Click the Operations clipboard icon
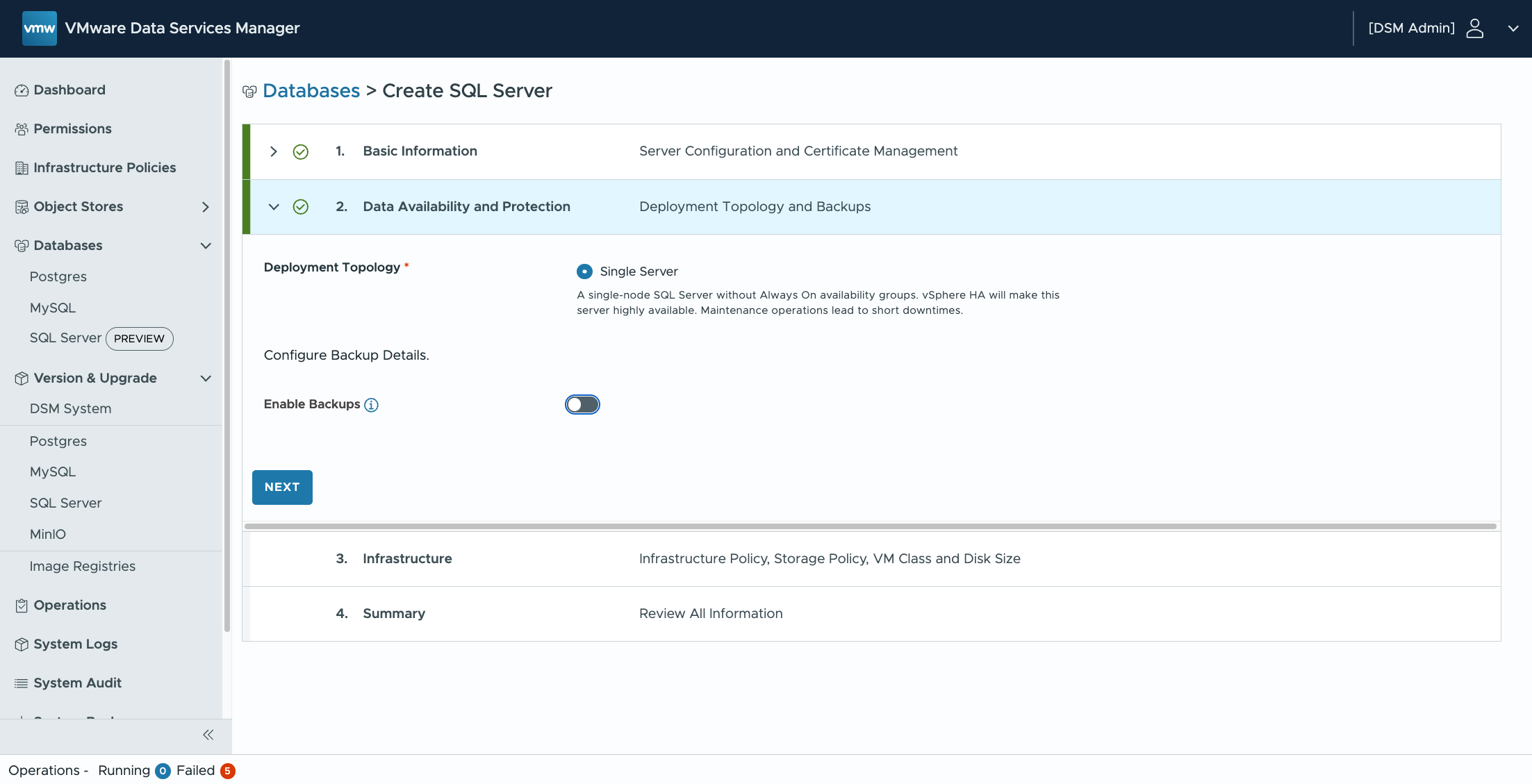The height and width of the screenshot is (784, 1532). pos(22,606)
